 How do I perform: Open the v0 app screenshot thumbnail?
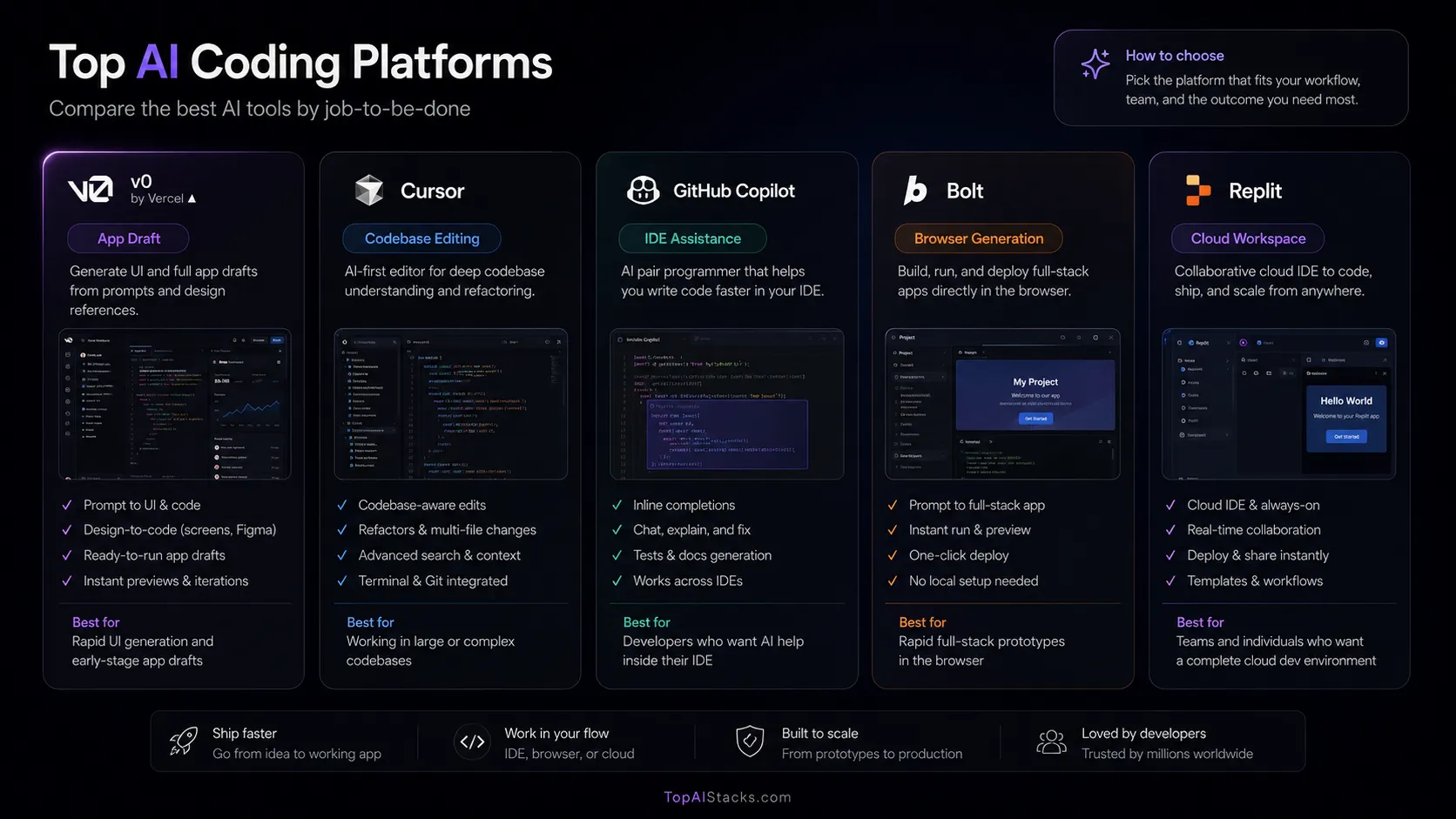tap(175, 404)
